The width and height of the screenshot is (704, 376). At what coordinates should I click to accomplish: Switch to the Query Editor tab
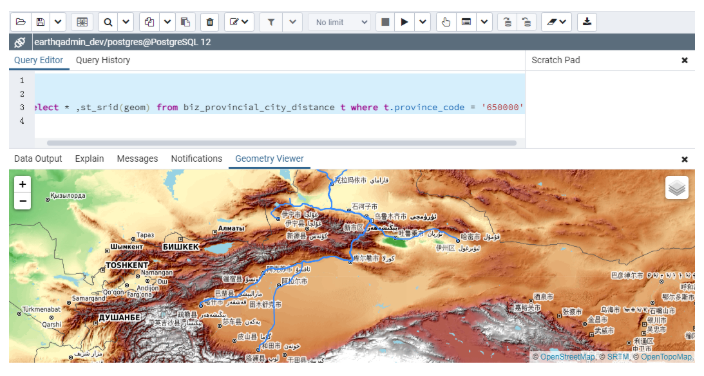tap(39, 60)
